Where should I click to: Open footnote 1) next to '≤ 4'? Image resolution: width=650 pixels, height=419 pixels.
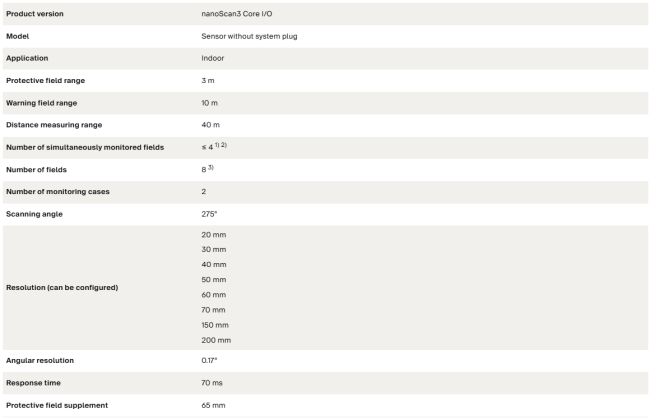pos(217,145)
